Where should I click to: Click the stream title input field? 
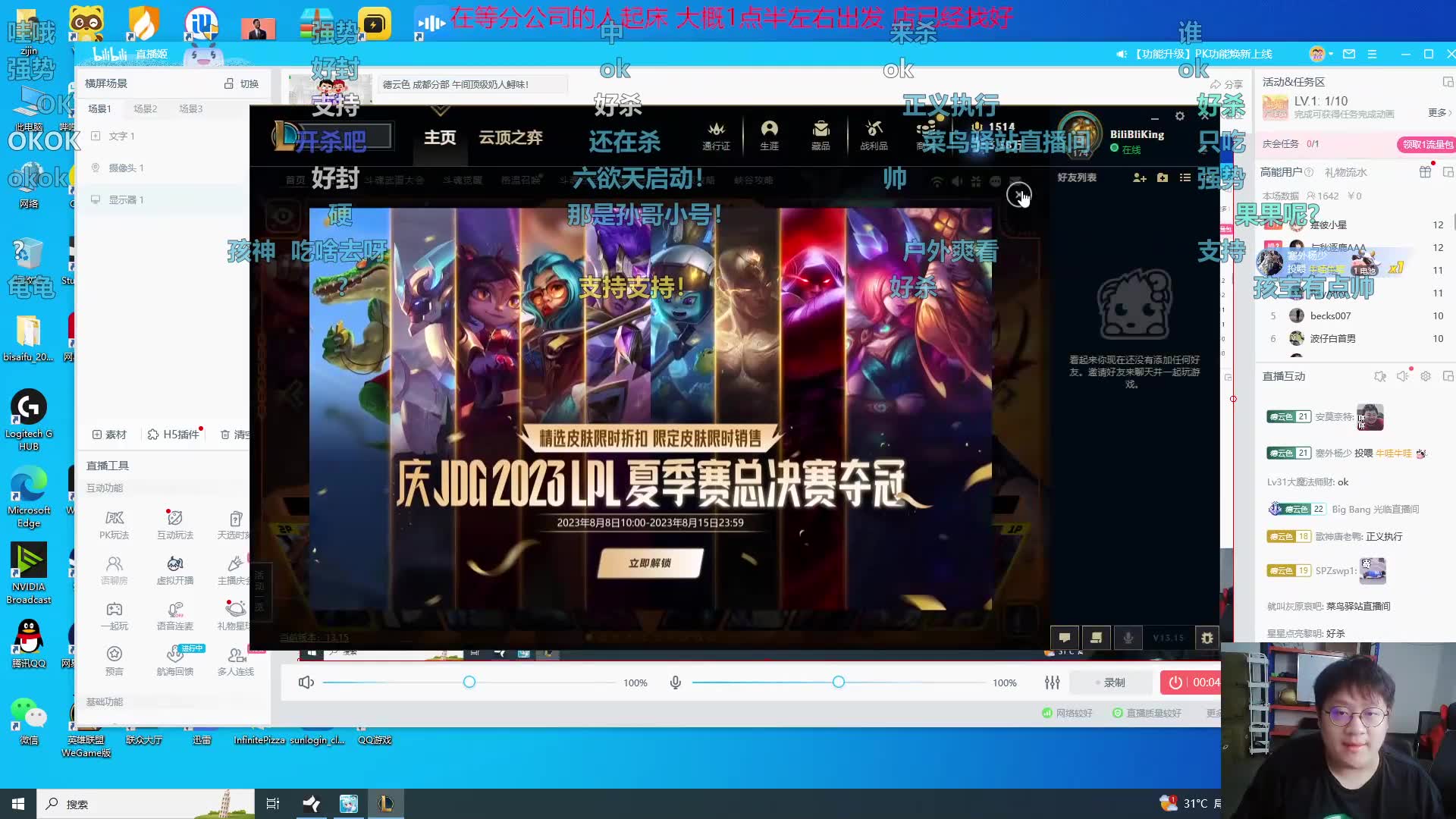click(472, 84)
